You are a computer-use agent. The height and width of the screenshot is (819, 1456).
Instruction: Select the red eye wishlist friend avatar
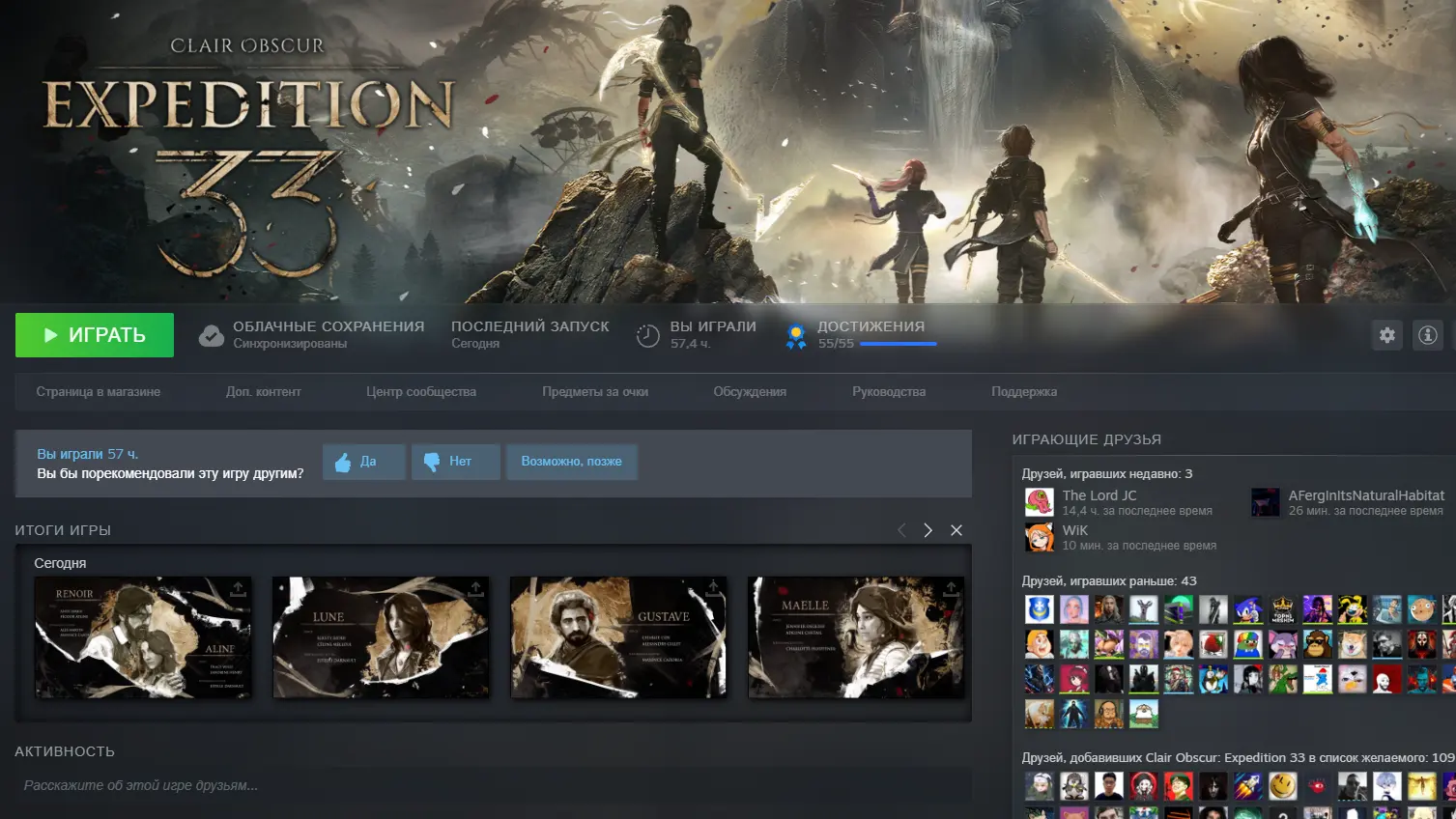(1318, 786)
